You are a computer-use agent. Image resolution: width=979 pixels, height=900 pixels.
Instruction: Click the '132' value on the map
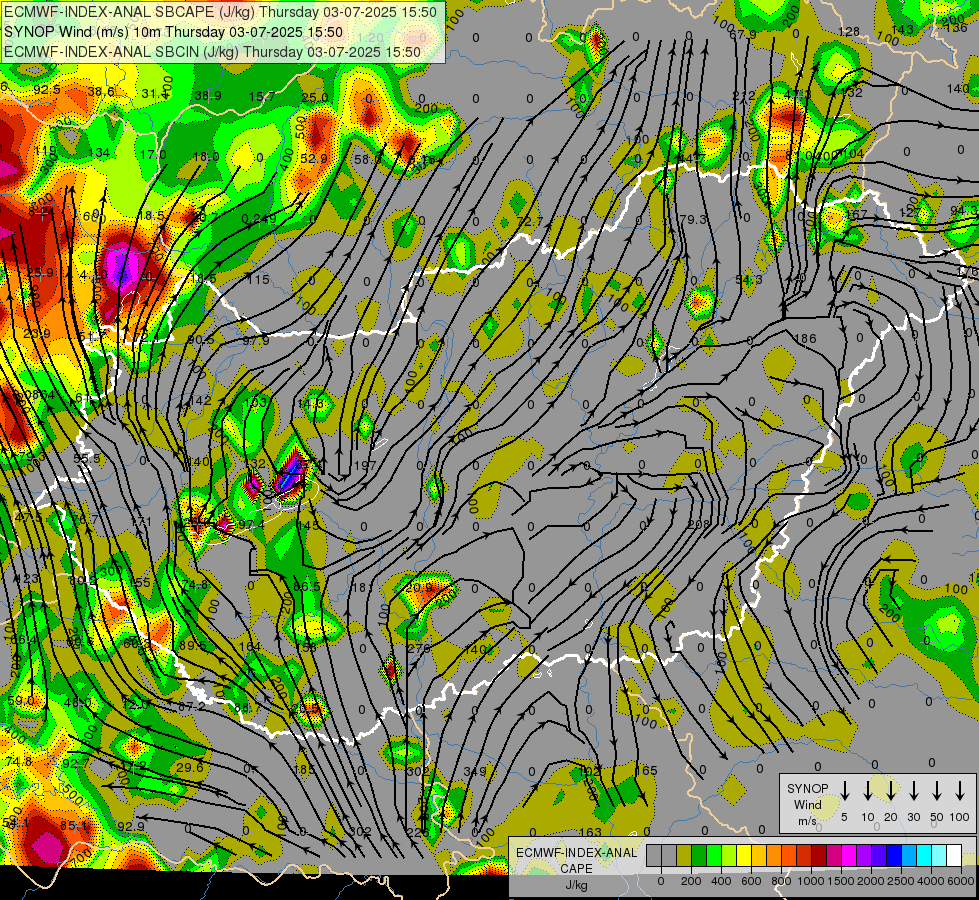[x=852, y=92]
